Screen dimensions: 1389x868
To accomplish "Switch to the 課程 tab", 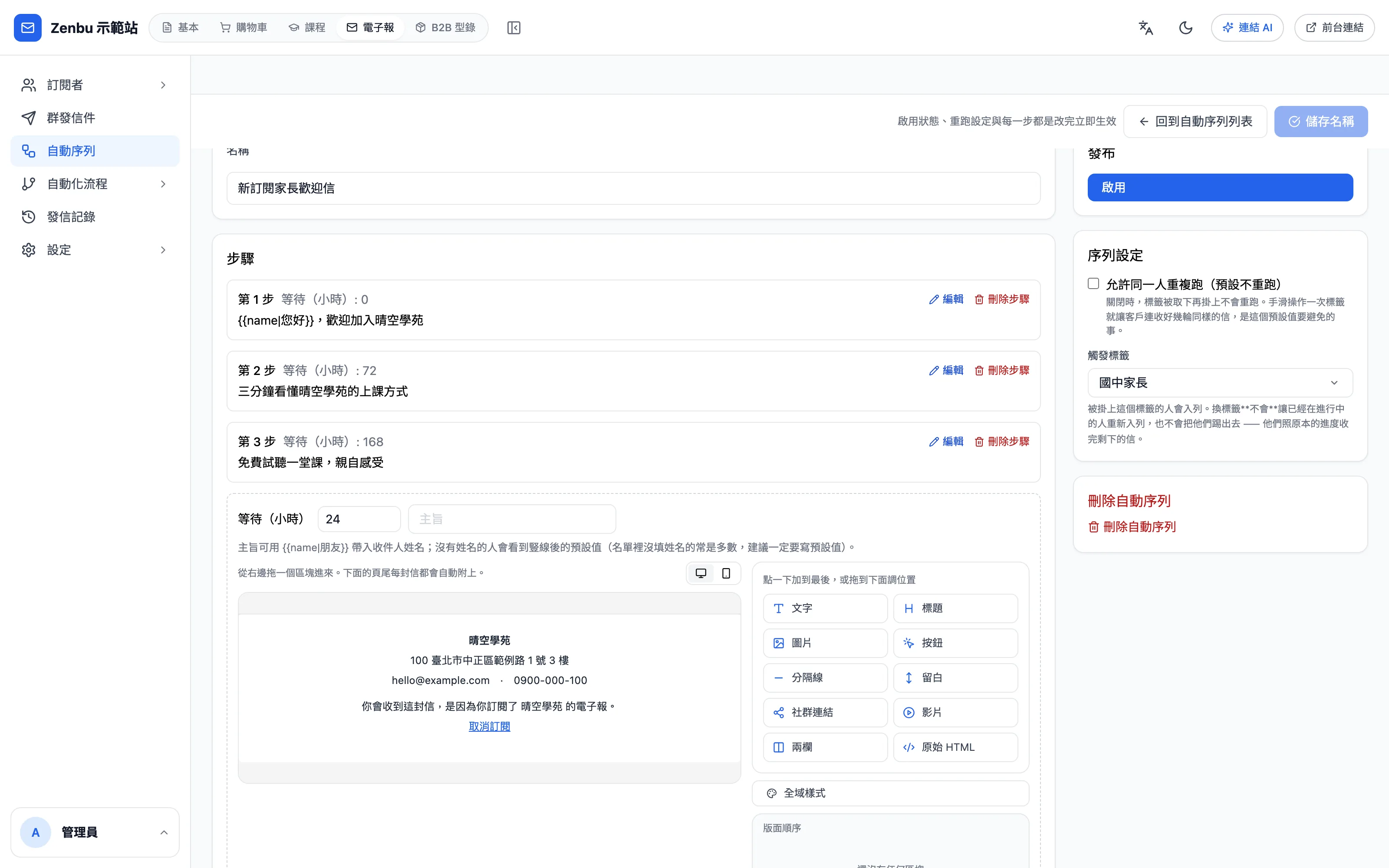I will (x=307, y=27).
